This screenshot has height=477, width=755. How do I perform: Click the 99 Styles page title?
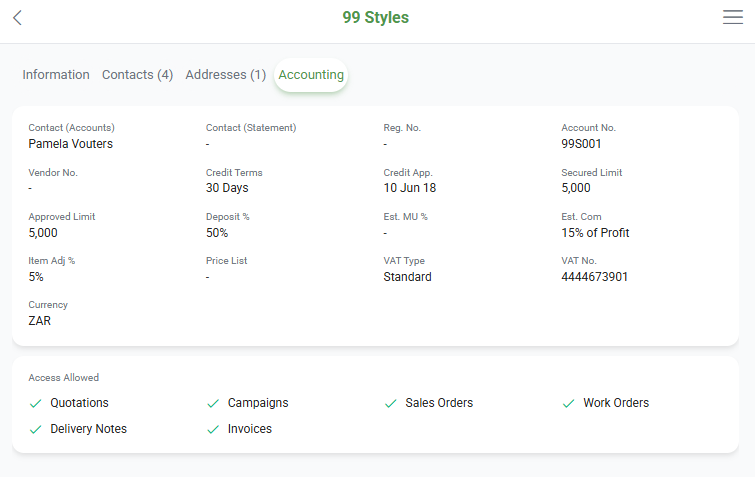coord(376,17)
